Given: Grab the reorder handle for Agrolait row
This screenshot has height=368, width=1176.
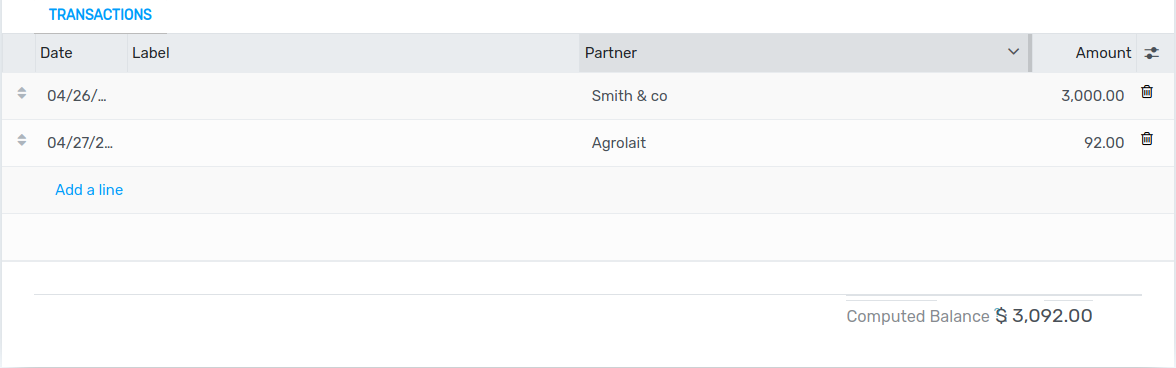Looking at the screenshot, I should 22,140.
